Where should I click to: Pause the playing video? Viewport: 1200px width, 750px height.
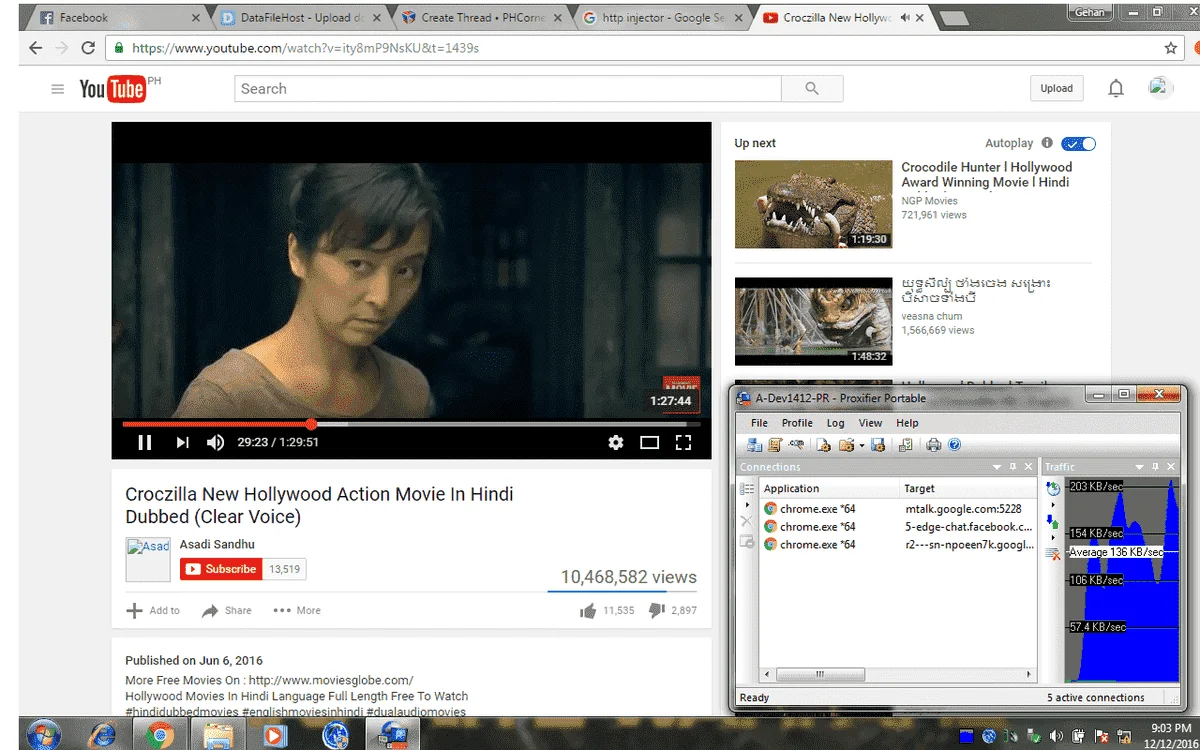point(145,442)
